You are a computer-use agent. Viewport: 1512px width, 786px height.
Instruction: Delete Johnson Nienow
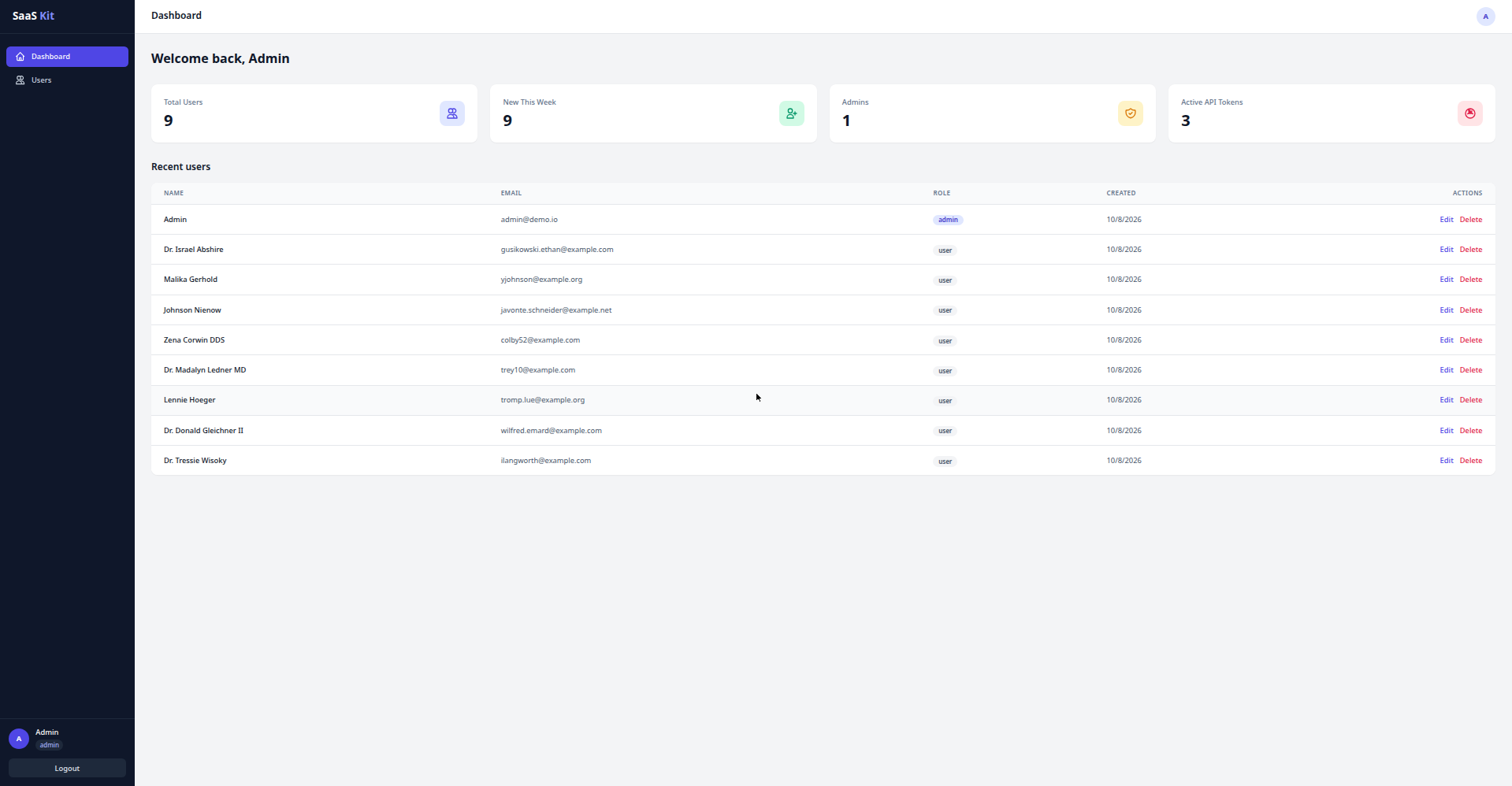tap(1471, 310)
